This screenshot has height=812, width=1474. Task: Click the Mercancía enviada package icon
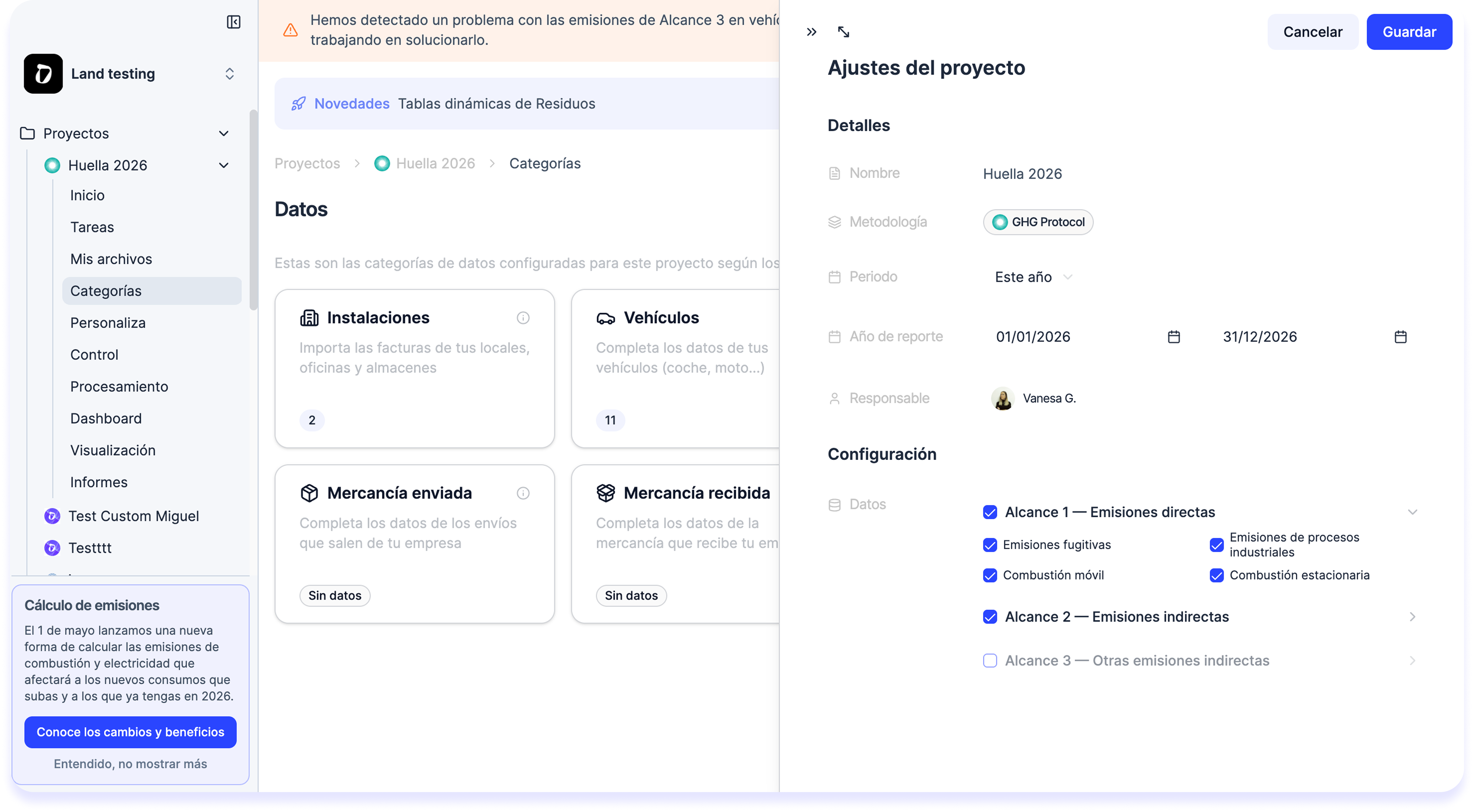coord(310,493)
